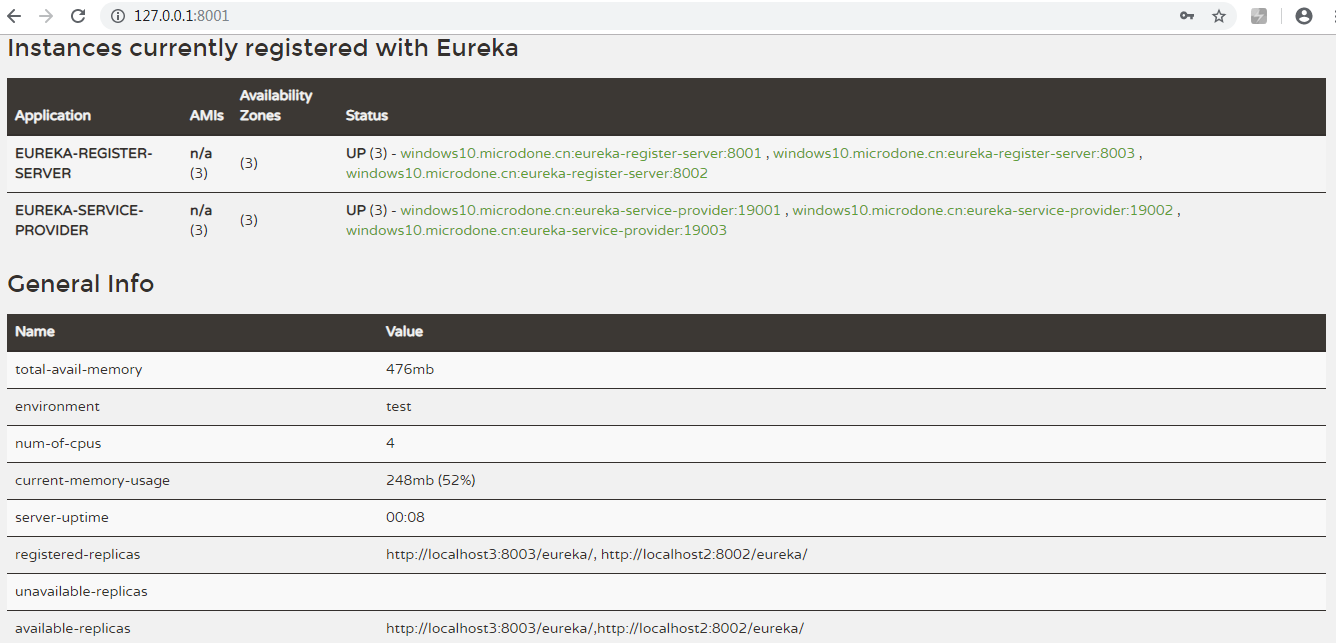Image resolution: width=1336 pixels, height=643 pixels.
Task: Click the '248mb (52%)' usage value
Action: [x=431, y=480]
